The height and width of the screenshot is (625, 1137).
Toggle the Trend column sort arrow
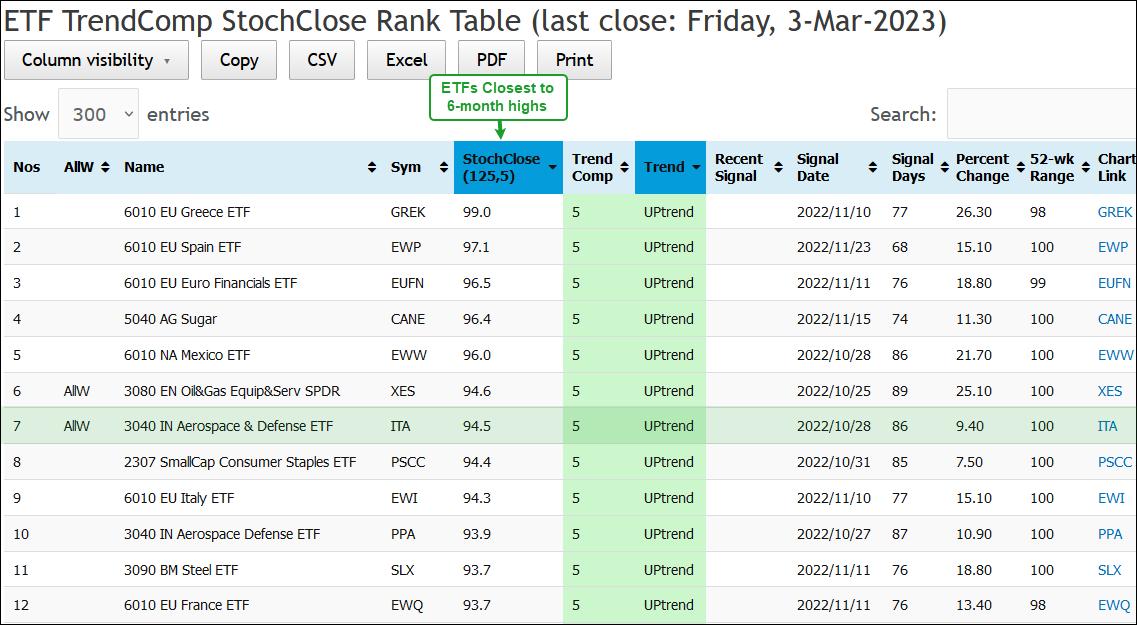tap(696, 167)
